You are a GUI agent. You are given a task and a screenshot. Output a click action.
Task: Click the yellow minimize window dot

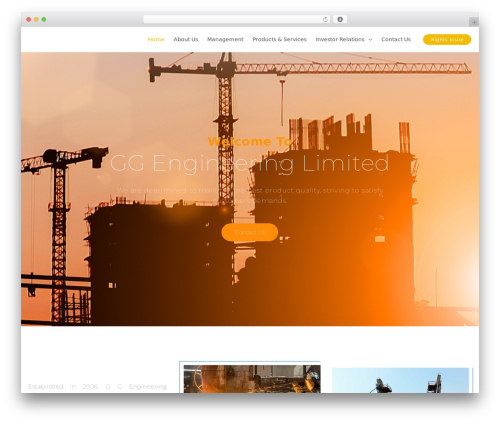pos(36,19)
